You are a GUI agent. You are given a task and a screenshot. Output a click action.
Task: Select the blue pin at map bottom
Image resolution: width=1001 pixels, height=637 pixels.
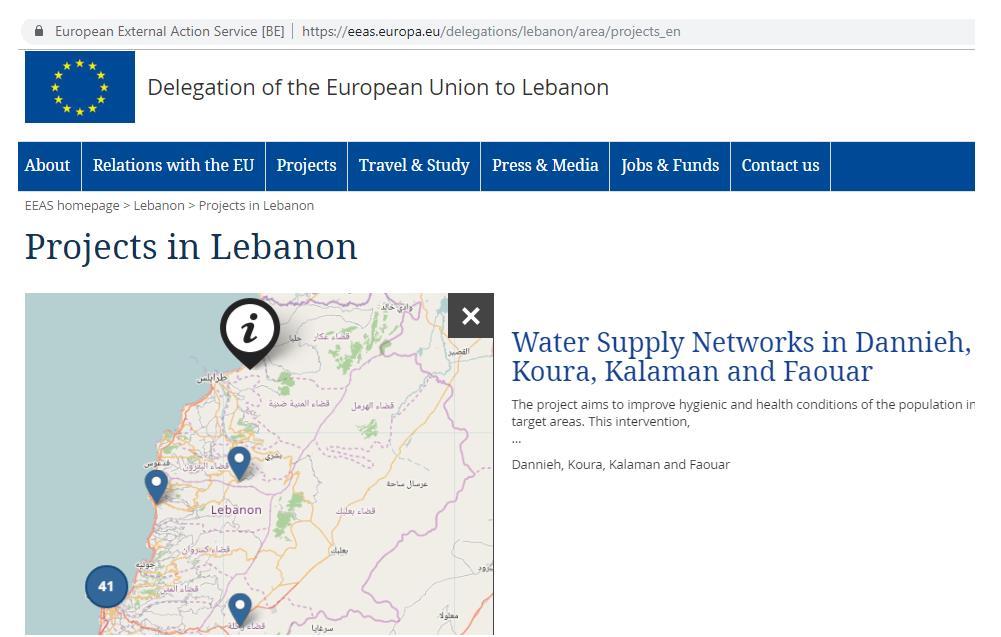click(x=240, y=610)
